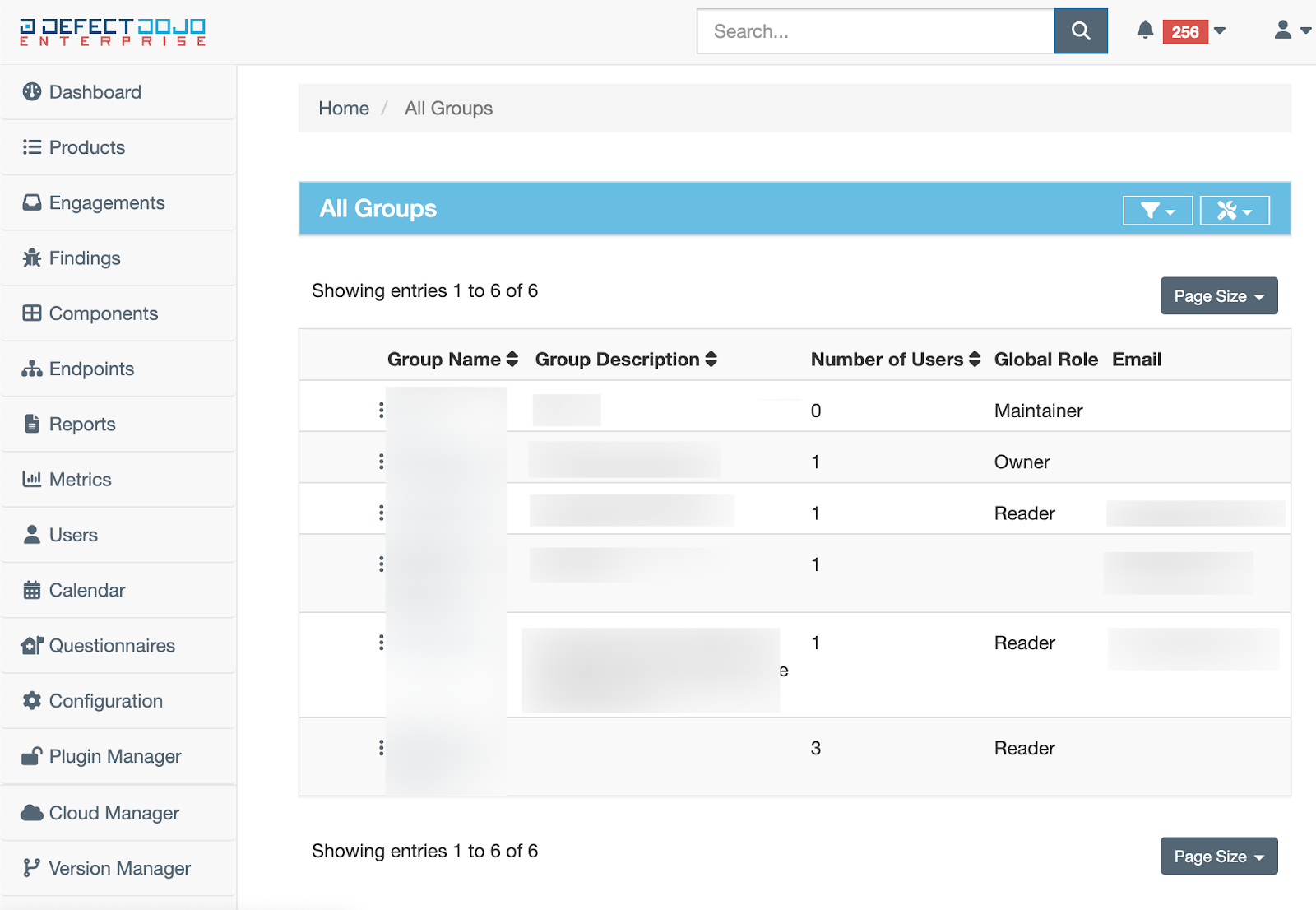Focus the Search input field
The height and width of the screenshot is (910, 1316).
[x=875, y=31]
